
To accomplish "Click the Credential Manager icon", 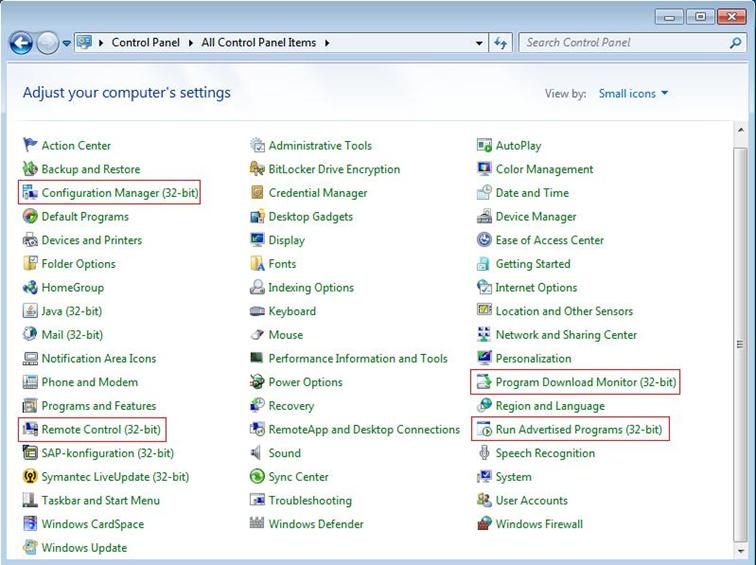I will tap(257, 192).
